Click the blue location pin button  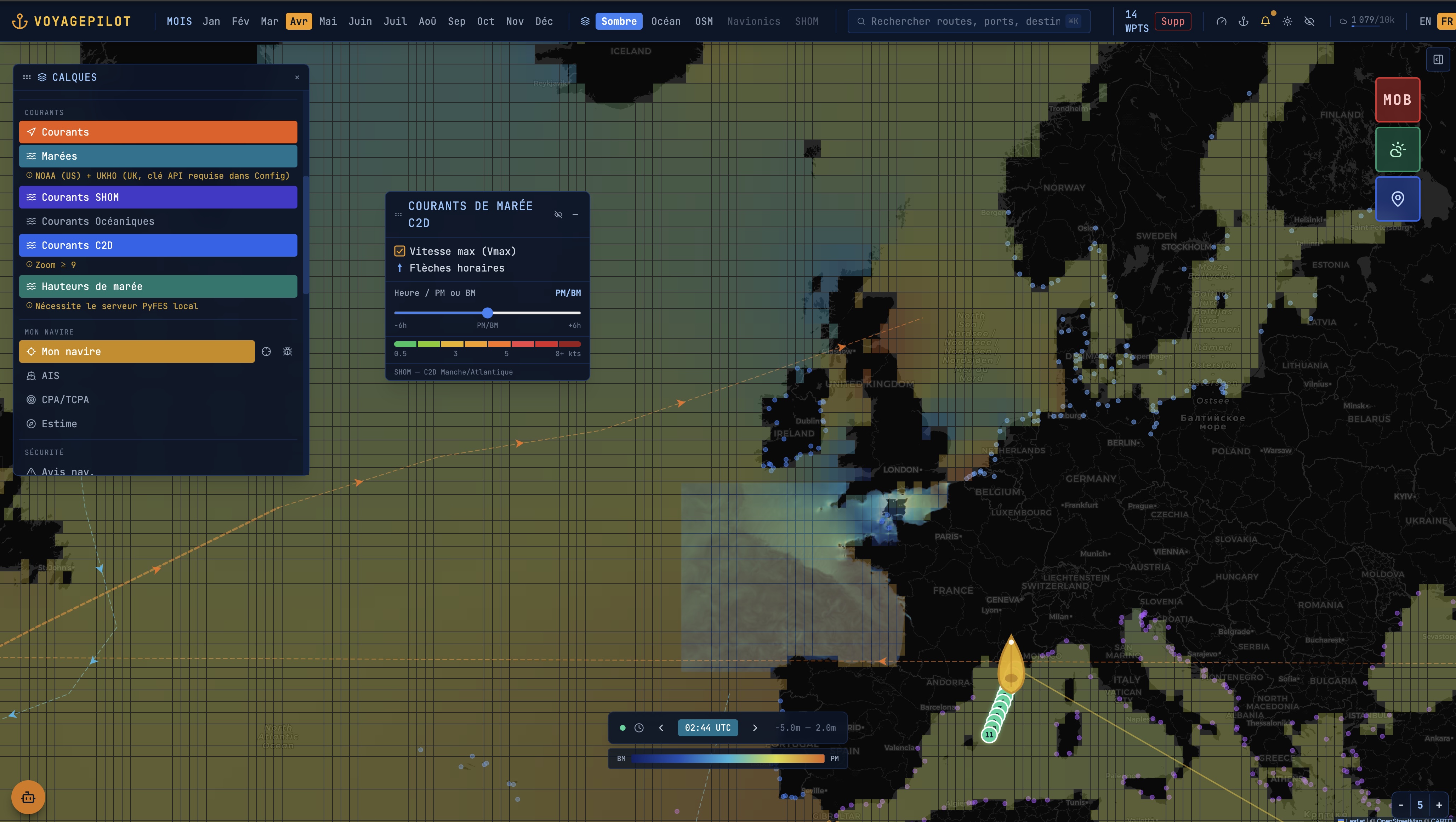click(x=1397, y=199)
